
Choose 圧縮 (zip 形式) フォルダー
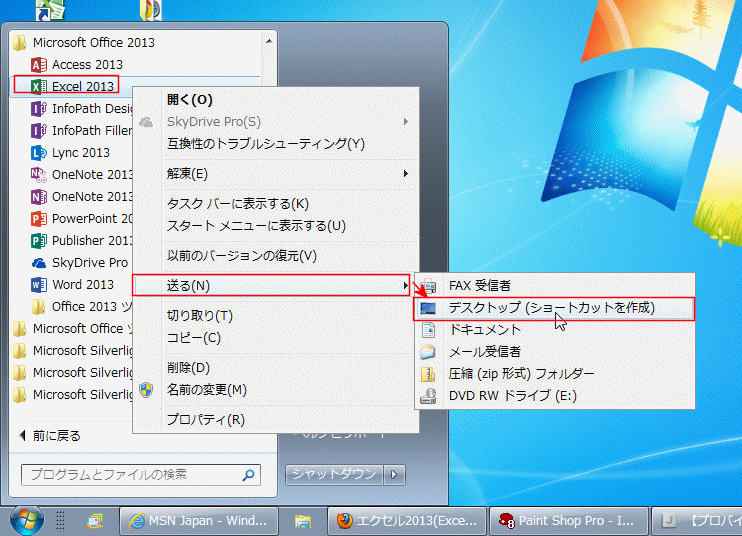(554, 374)
